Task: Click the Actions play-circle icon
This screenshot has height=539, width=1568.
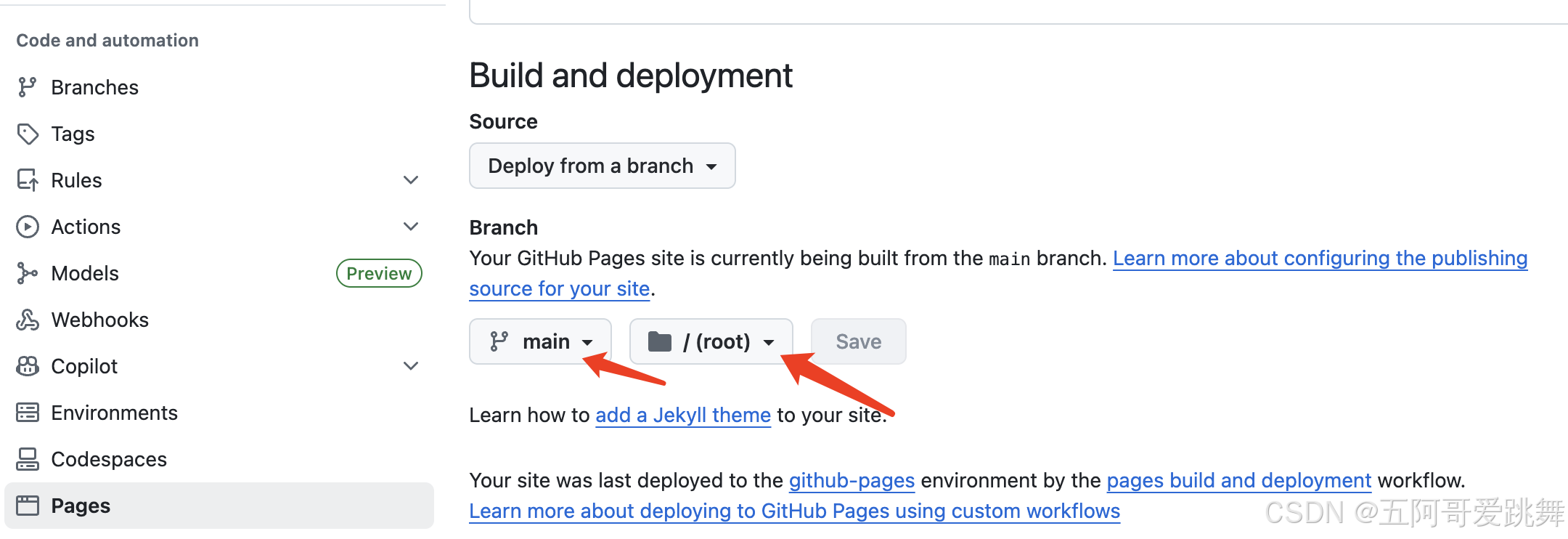Action: [28, 227]
